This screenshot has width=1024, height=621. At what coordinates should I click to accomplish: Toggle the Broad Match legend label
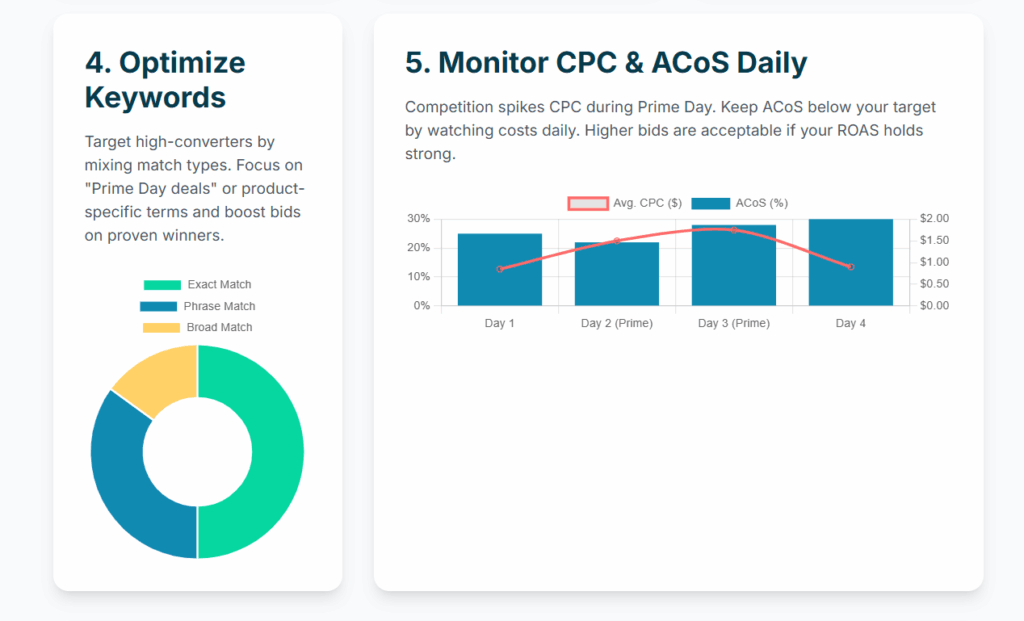(x=219, y=327)
